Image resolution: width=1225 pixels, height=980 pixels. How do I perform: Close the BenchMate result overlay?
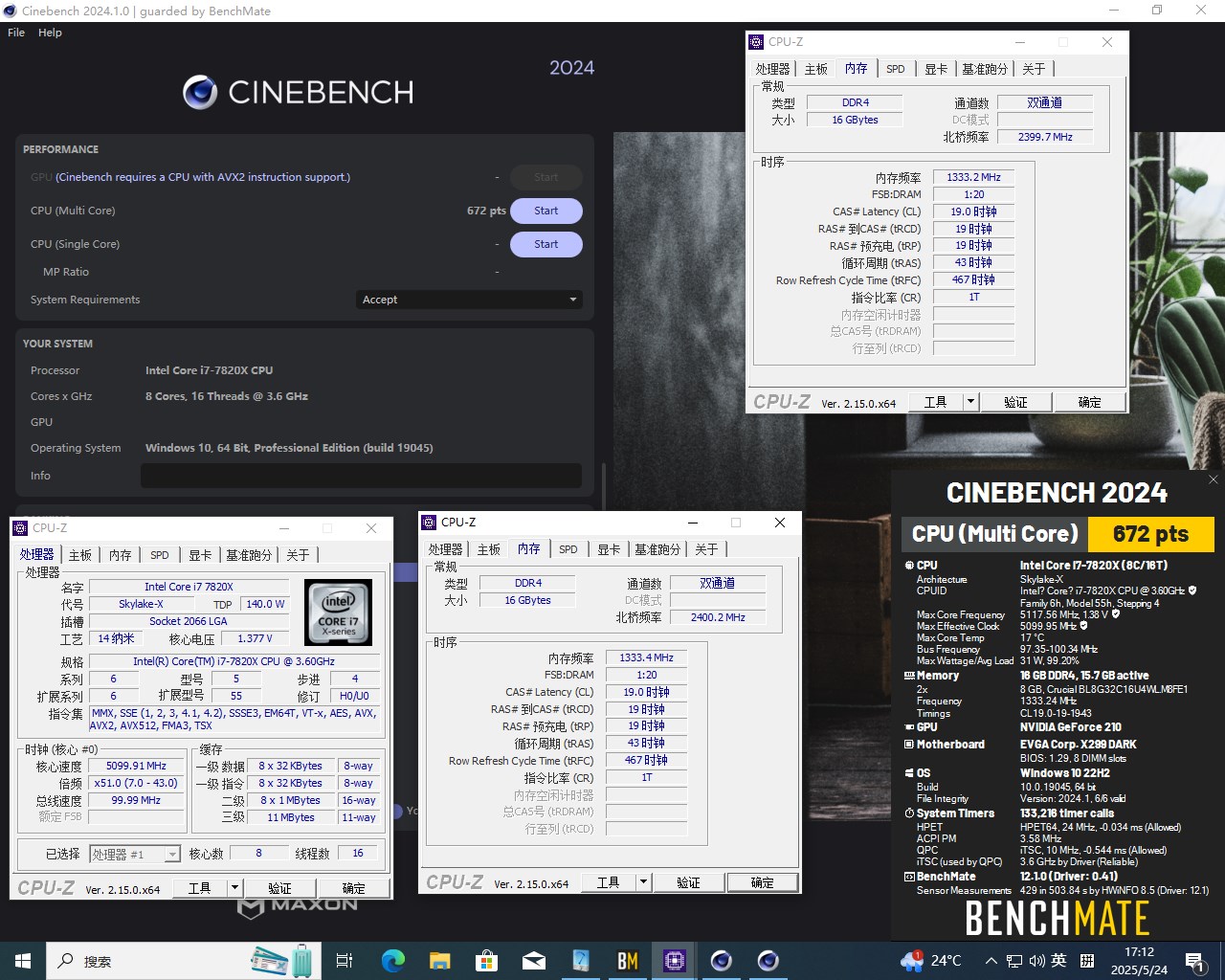point(1213,479)
